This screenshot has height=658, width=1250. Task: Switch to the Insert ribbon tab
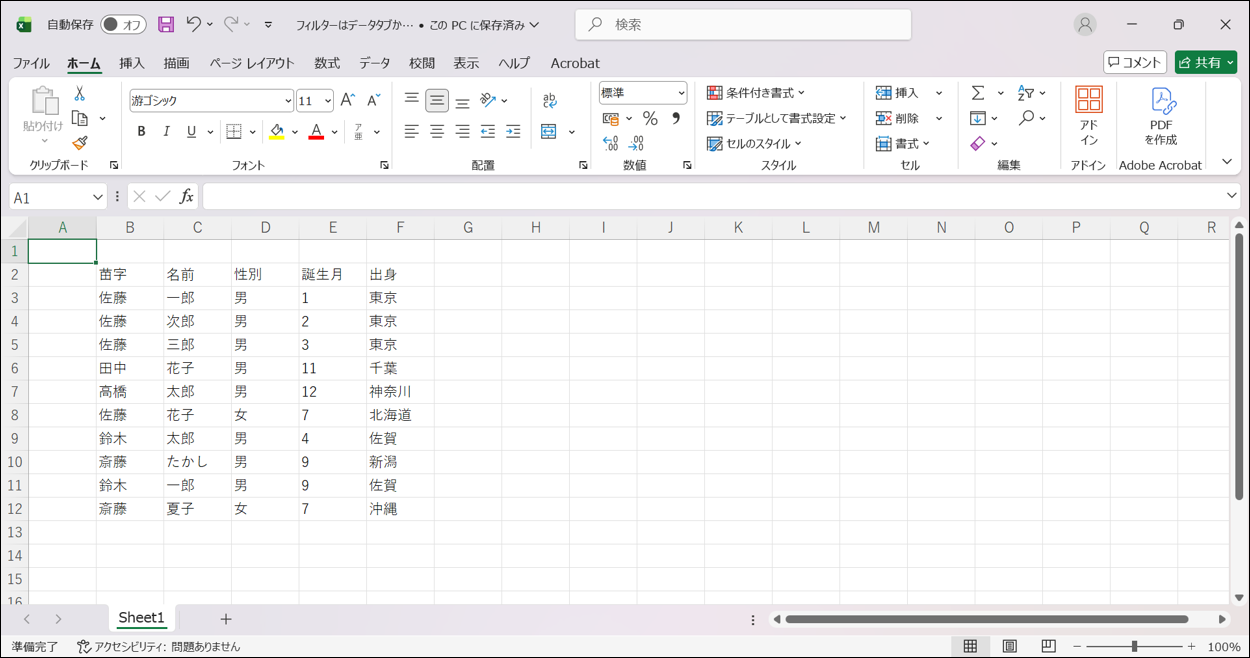(x=132, y=63)
